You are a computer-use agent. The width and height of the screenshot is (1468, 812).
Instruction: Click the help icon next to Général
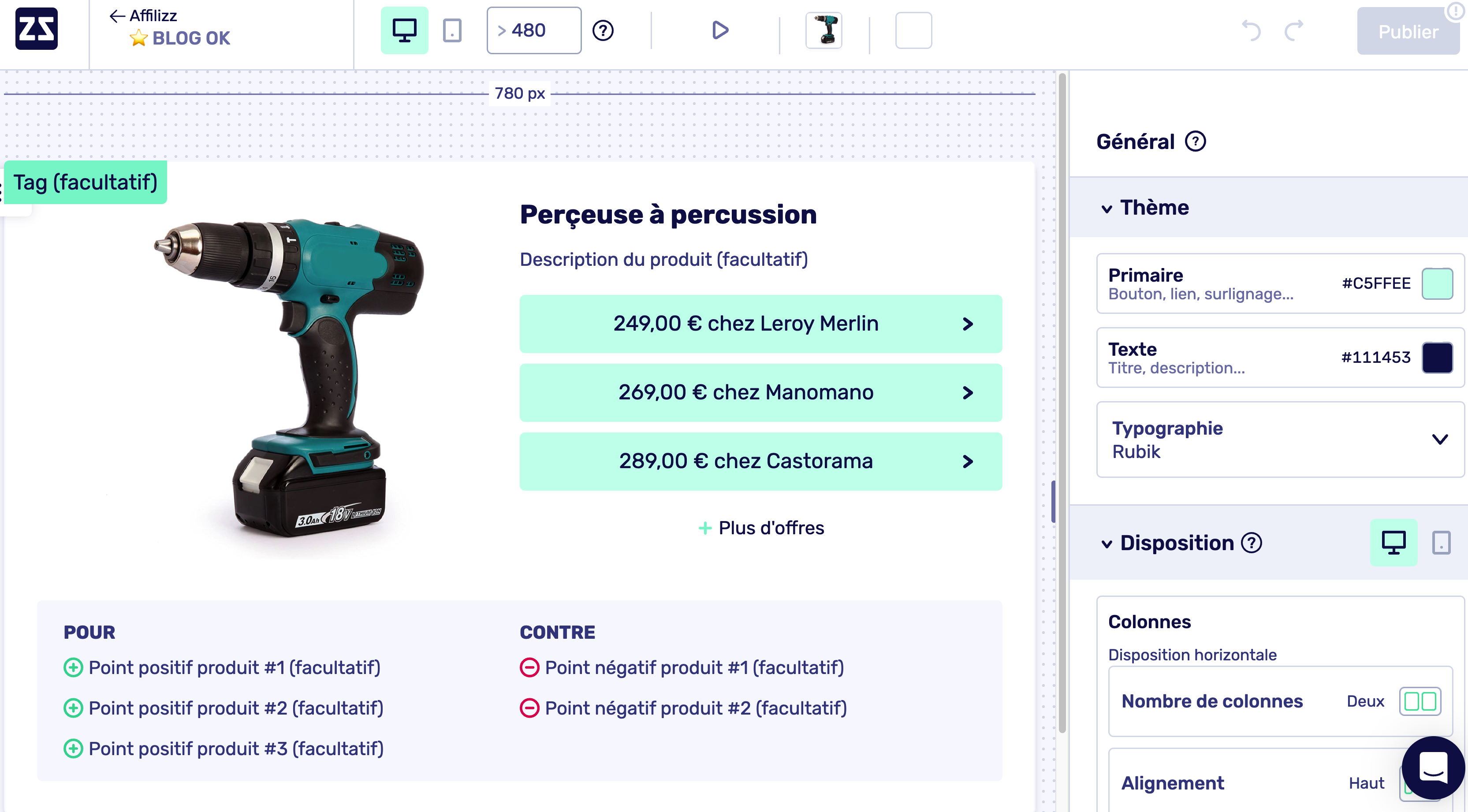[x=1195, y=142]
